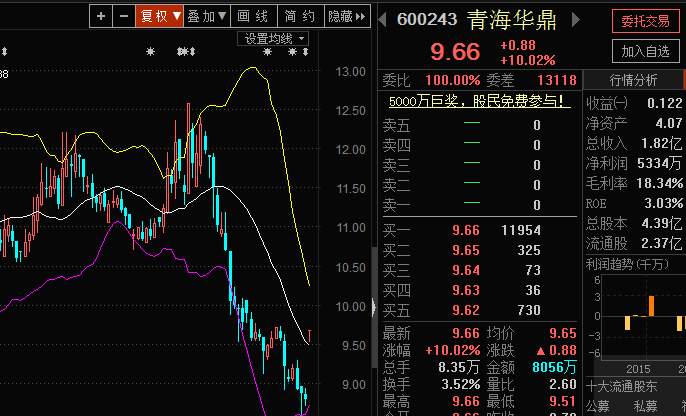Click the stock name 青海华鼎
Image resolution: width=686 pixels, height=416 pixels.
(x=512, y=20)
